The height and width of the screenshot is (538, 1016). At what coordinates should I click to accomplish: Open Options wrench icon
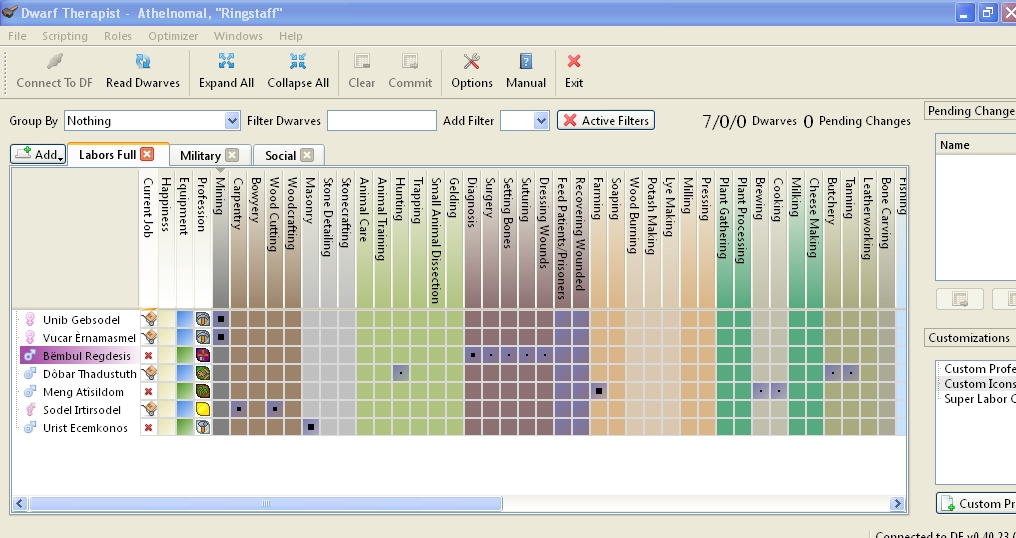(472, 62)
